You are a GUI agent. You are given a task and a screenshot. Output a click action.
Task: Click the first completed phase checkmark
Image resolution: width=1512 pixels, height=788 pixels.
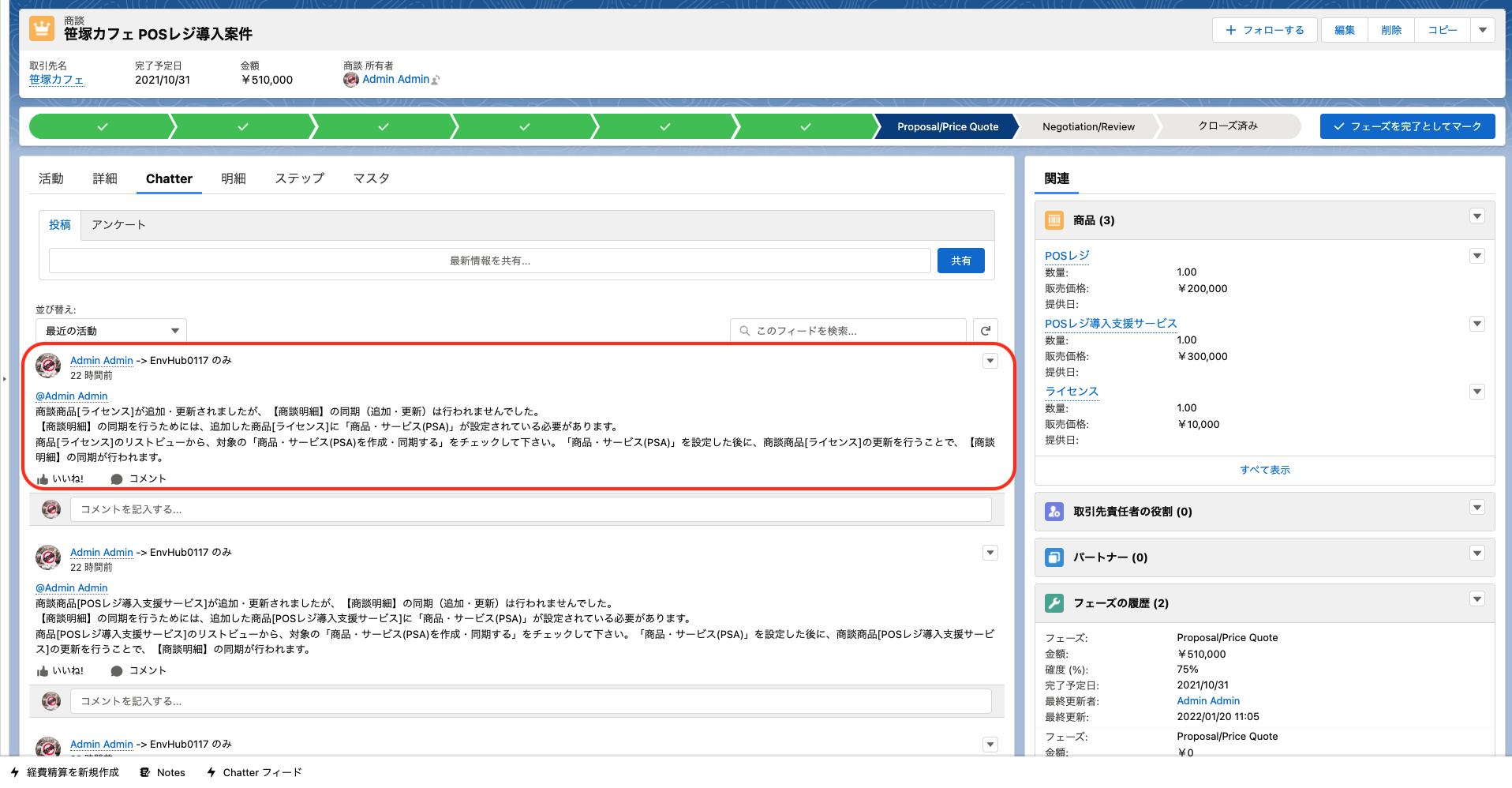(x=103, y=126)
